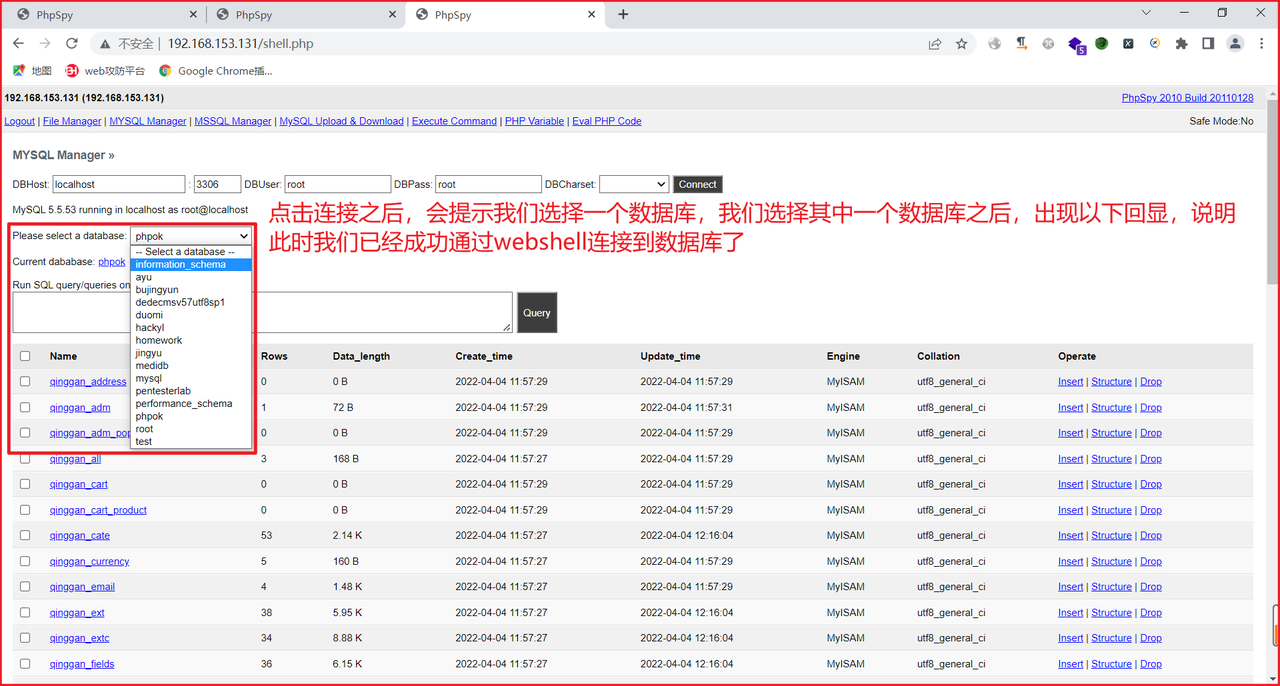Click the Connect button
Screen dimensions: 1280x686
697,184
